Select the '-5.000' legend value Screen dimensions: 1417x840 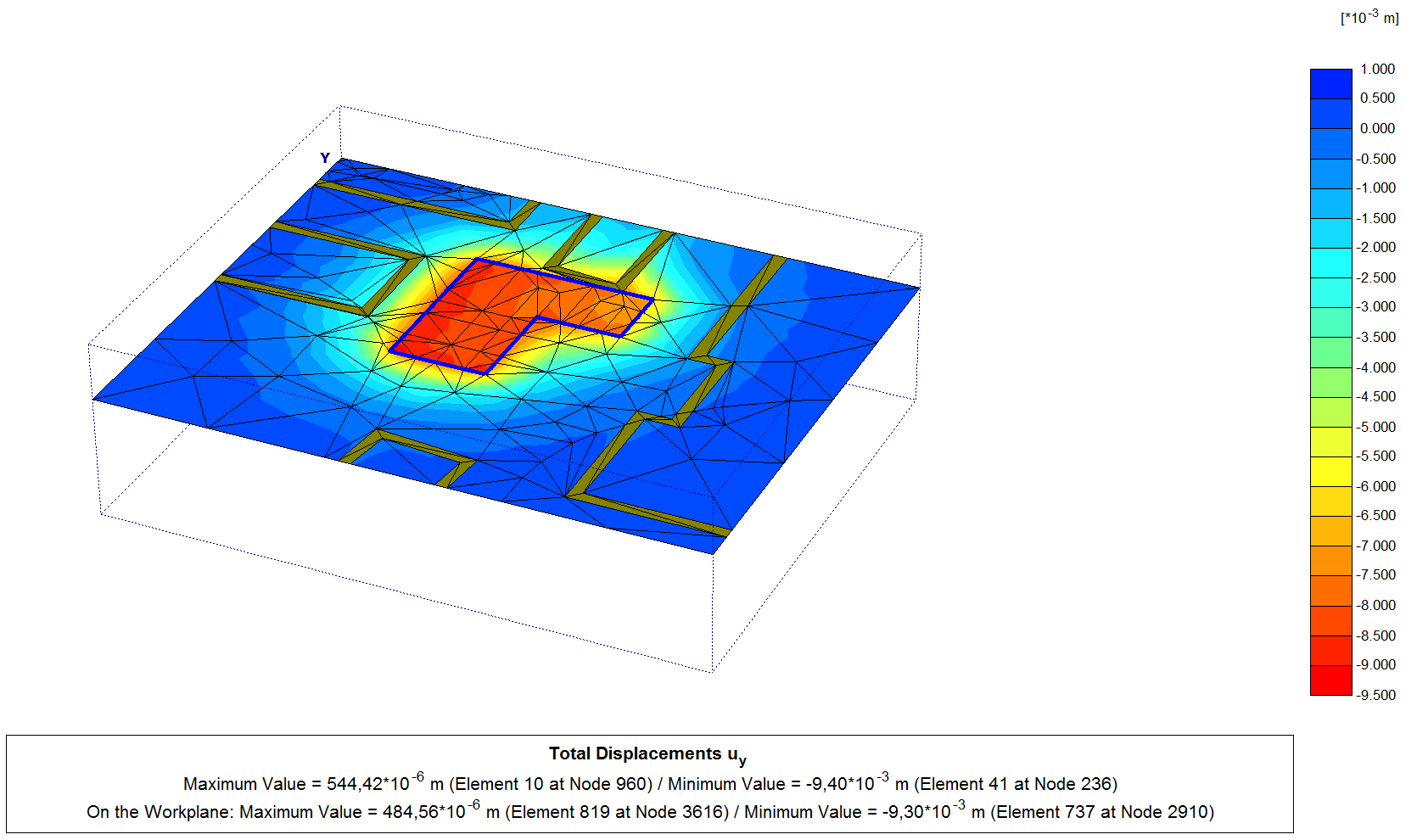point(1375,427)
